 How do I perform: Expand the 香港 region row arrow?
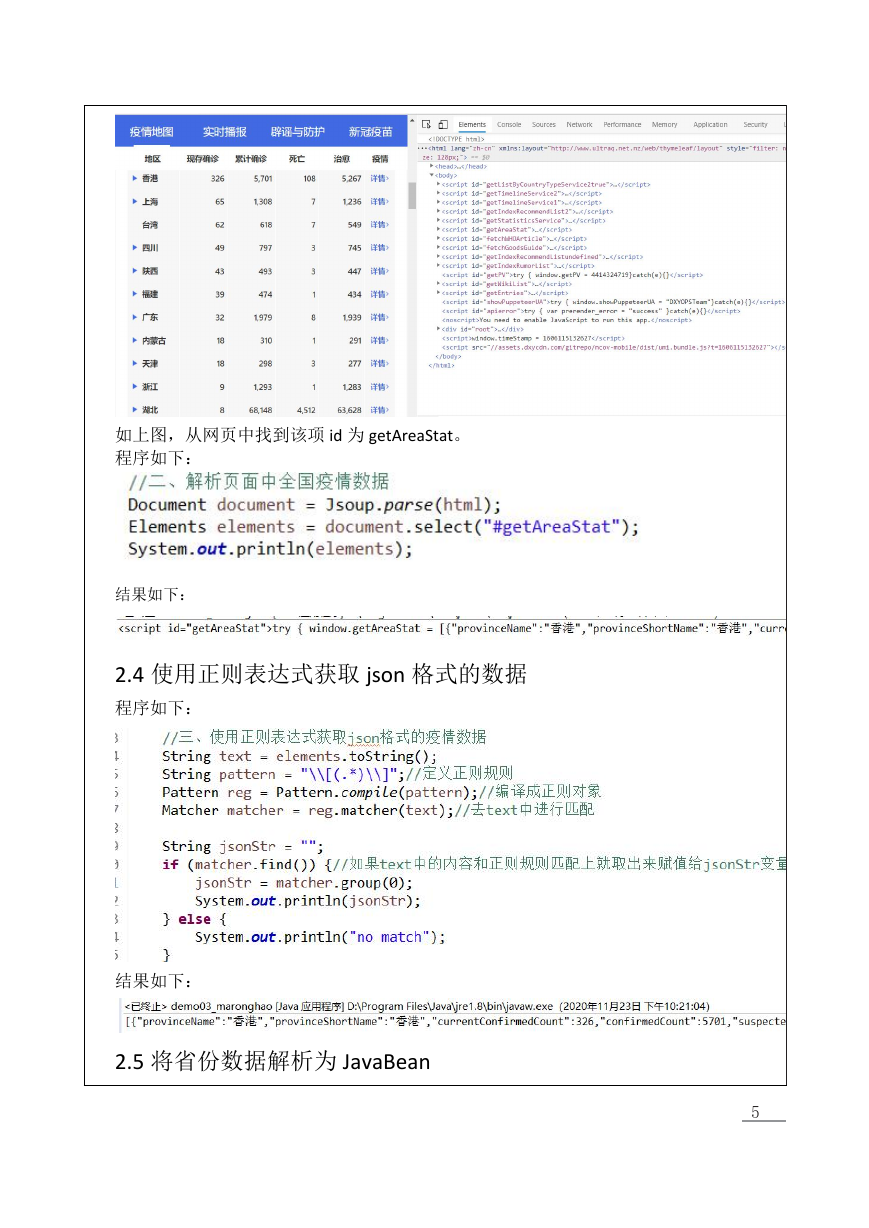pyautogui.click(x=135, y=178)
